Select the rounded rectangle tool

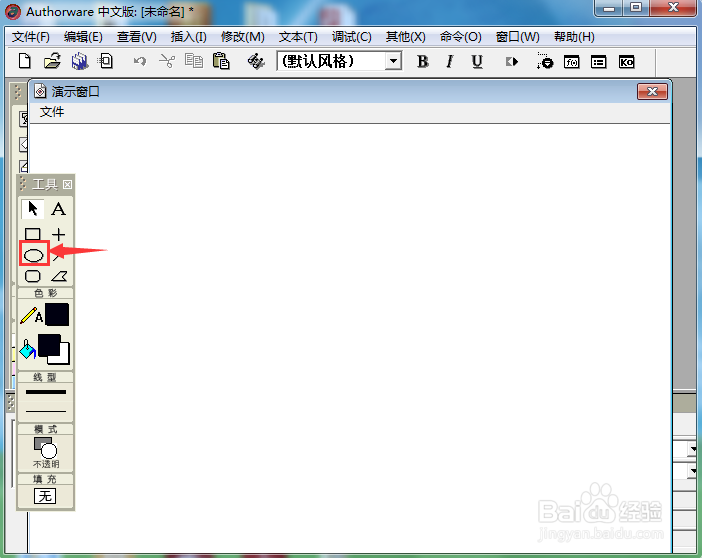[x=33, y=276]
